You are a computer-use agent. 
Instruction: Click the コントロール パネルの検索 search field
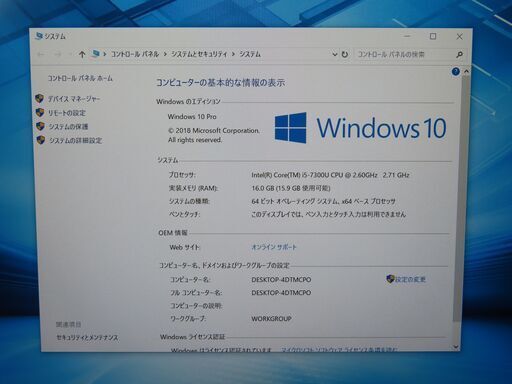point(403,54)
